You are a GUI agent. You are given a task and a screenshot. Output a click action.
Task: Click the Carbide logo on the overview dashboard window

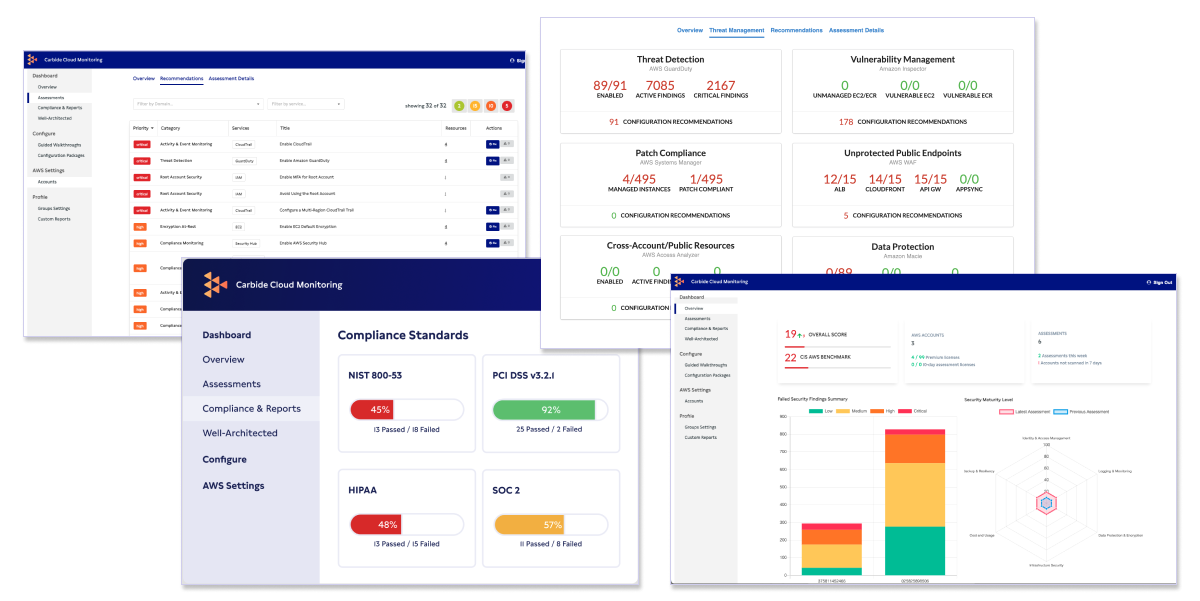(679, 283)
